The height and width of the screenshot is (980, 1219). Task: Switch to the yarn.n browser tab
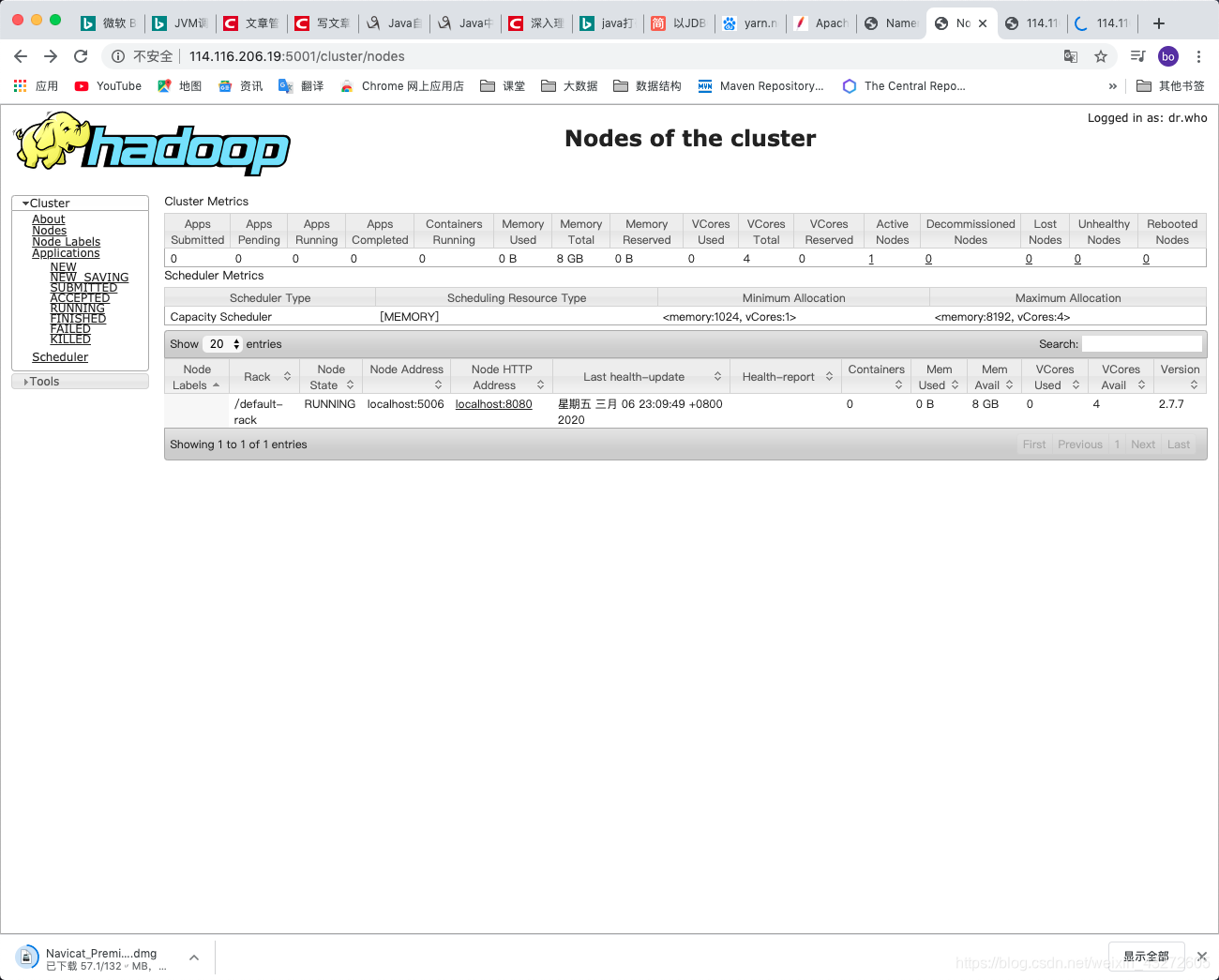pos(751,23)
